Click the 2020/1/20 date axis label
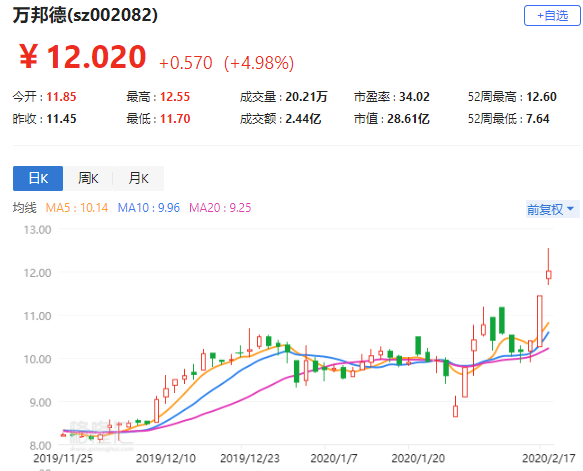 [x=418, y=458]
